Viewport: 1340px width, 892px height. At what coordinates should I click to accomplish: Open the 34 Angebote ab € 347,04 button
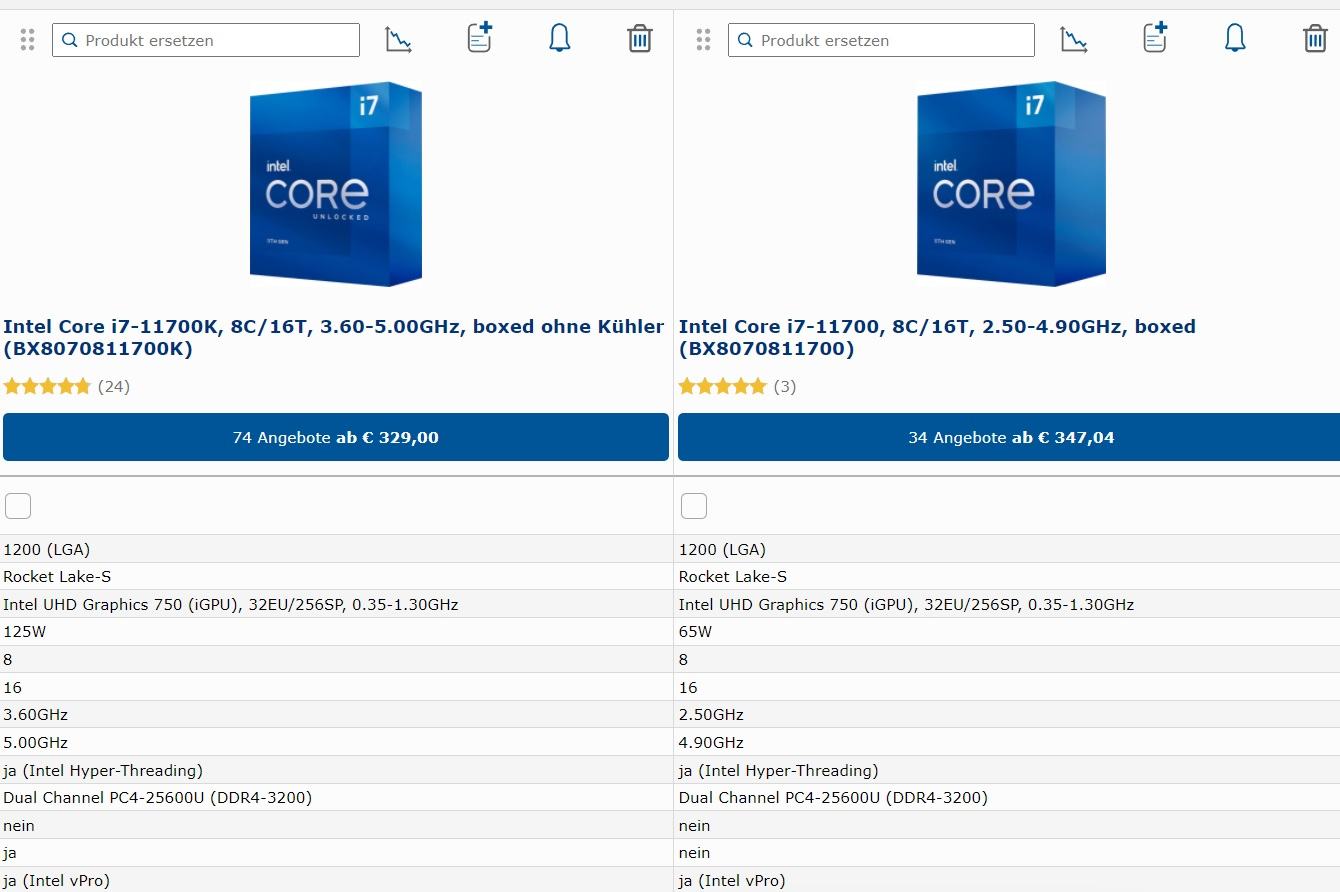[1009, 437]
